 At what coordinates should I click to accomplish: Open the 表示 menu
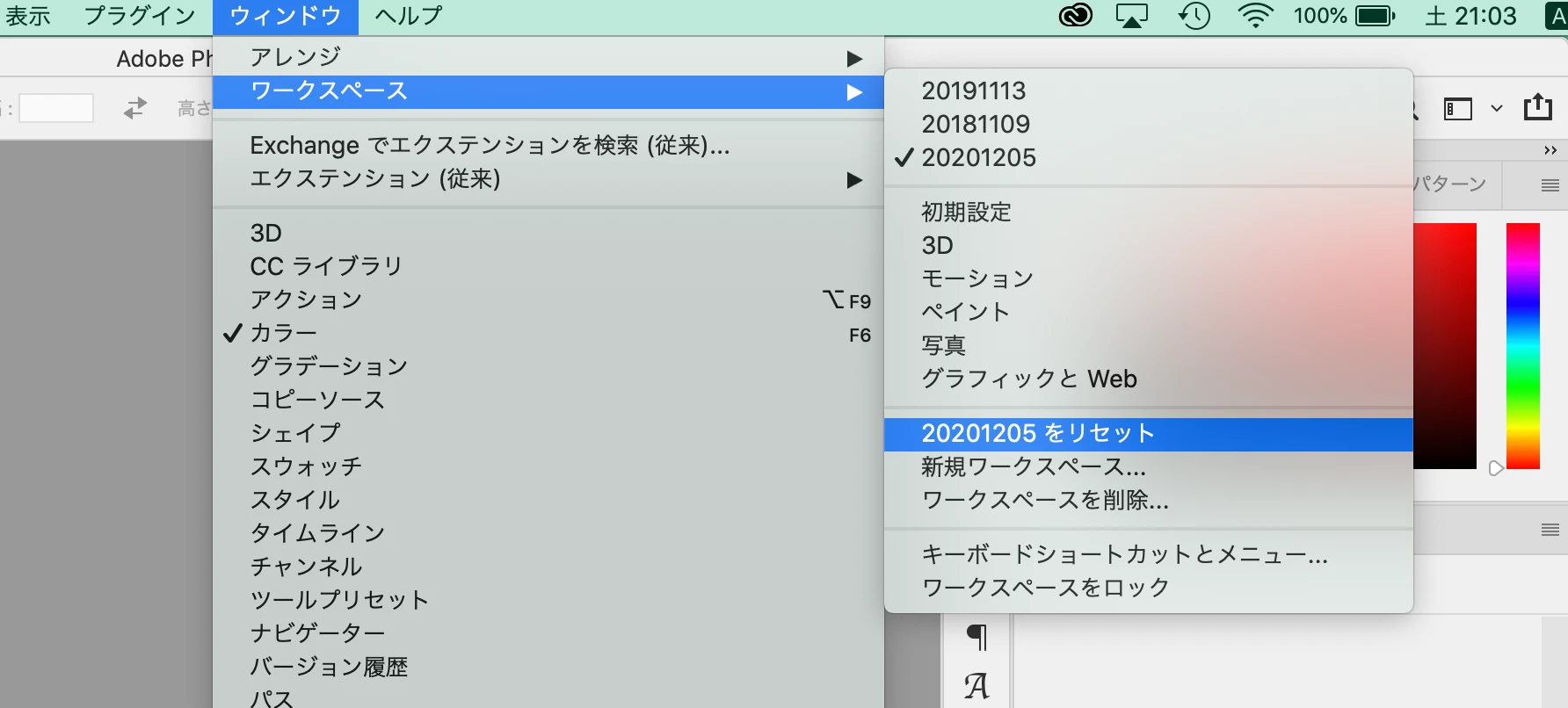tap(28, 16)
